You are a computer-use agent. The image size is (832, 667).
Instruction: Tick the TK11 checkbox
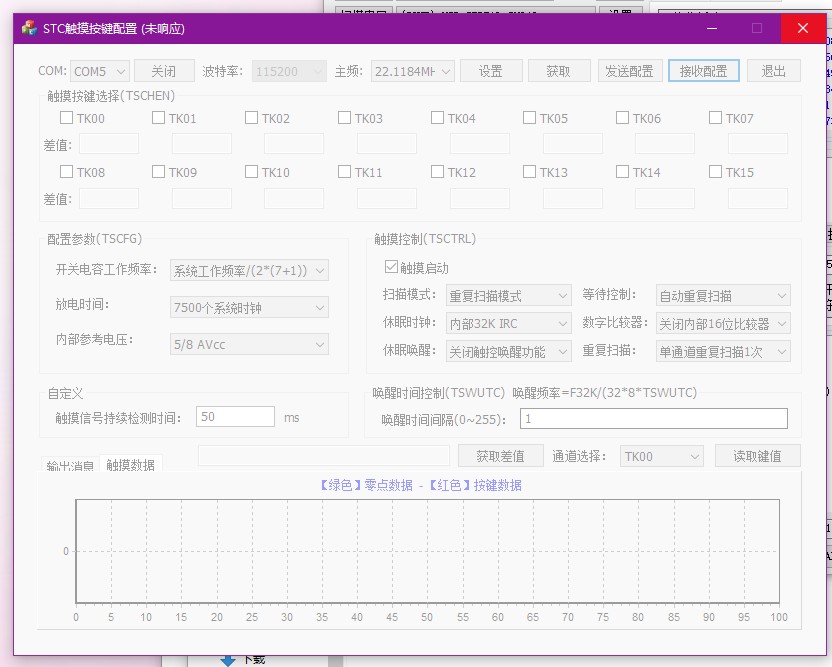[344, 171]
